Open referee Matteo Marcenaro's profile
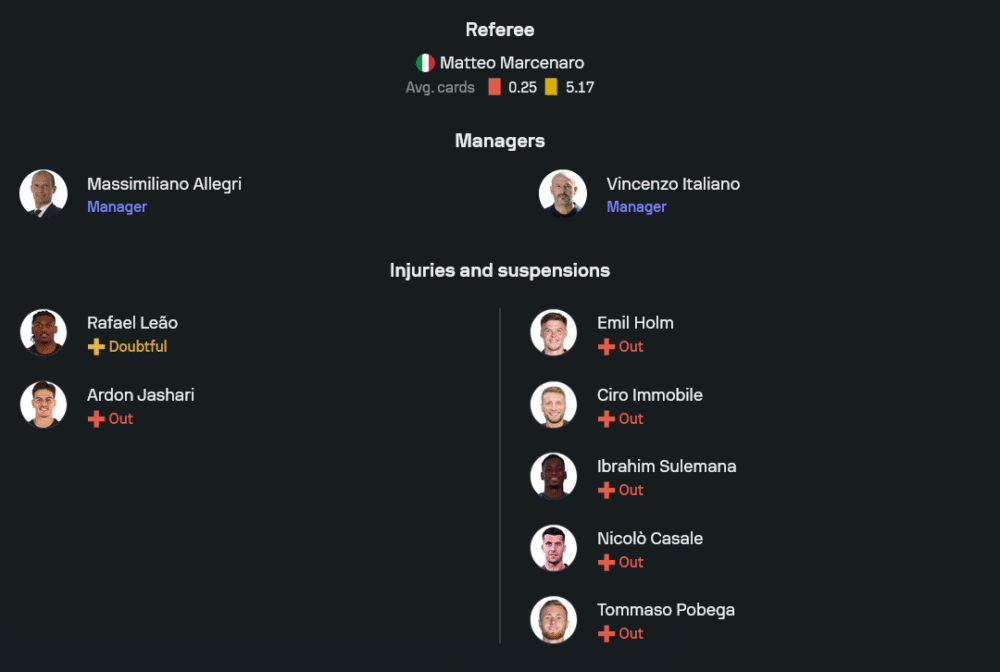 [512, 63]
